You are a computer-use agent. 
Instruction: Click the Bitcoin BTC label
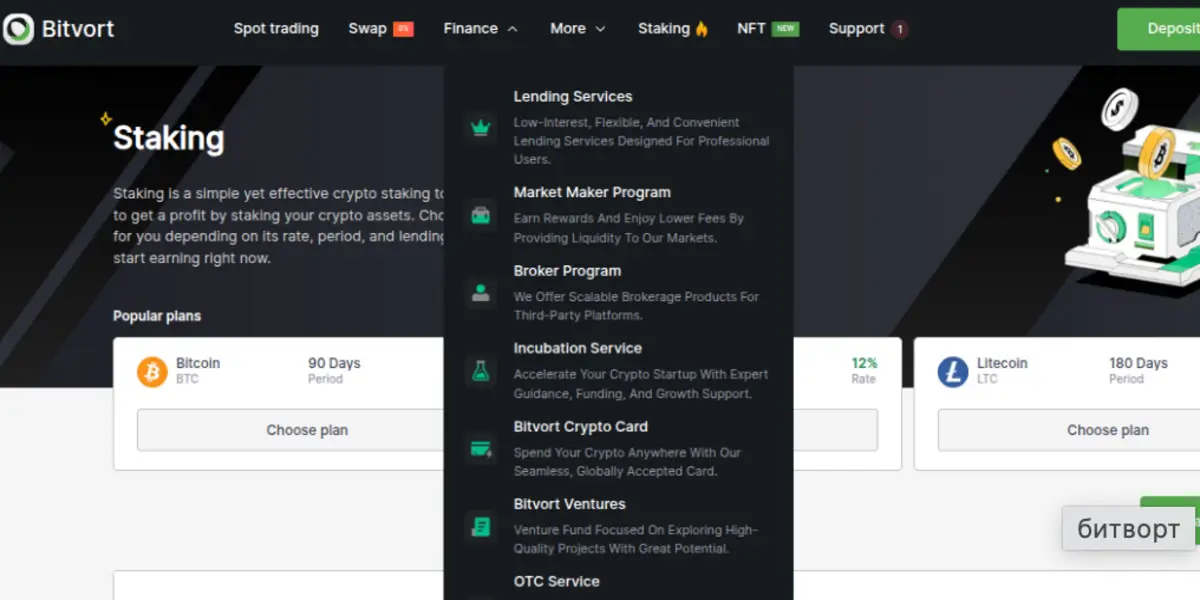pyautogui.click(x=198, y=370)
